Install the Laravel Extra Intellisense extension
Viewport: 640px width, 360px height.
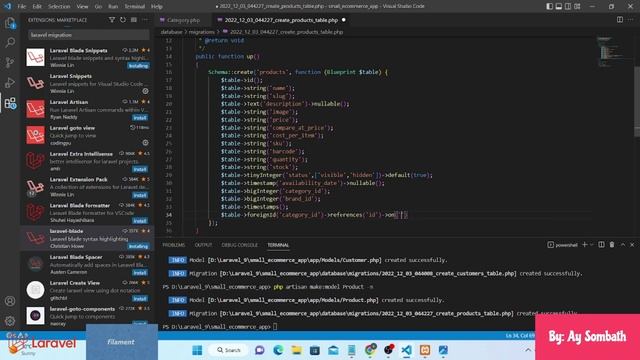tap(140, 169)
